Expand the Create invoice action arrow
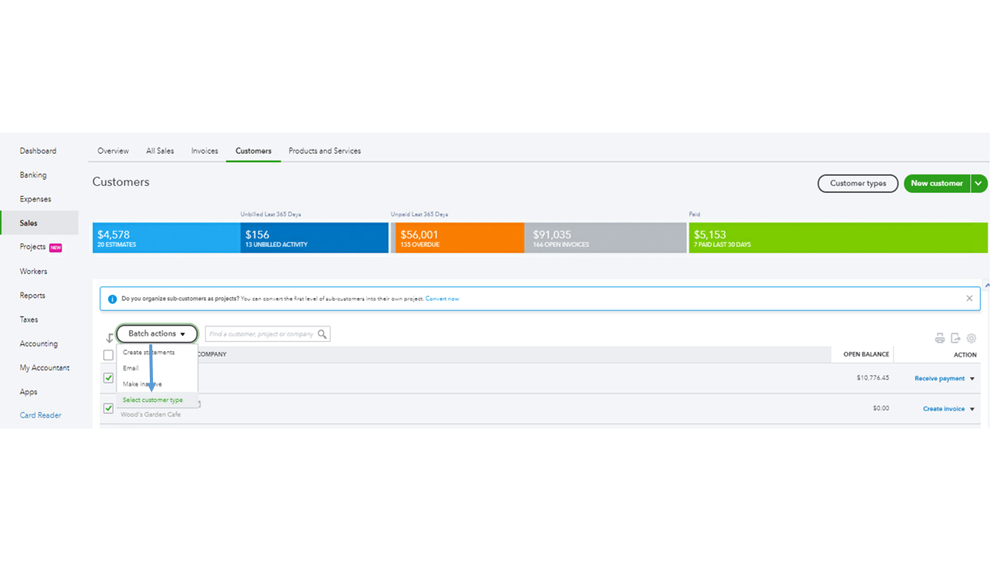The width and height of the screenshot is (999, 562). (972, 409)
